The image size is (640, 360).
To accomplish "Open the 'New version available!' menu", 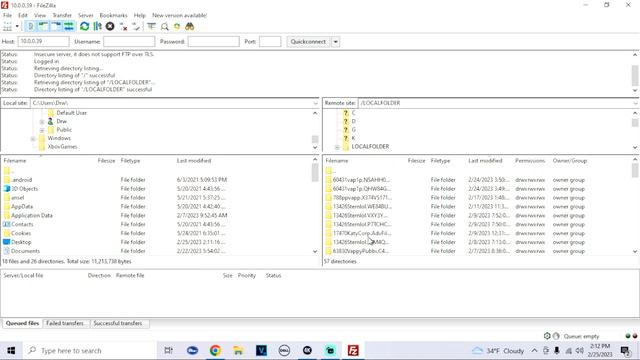I will coord(180,15).
